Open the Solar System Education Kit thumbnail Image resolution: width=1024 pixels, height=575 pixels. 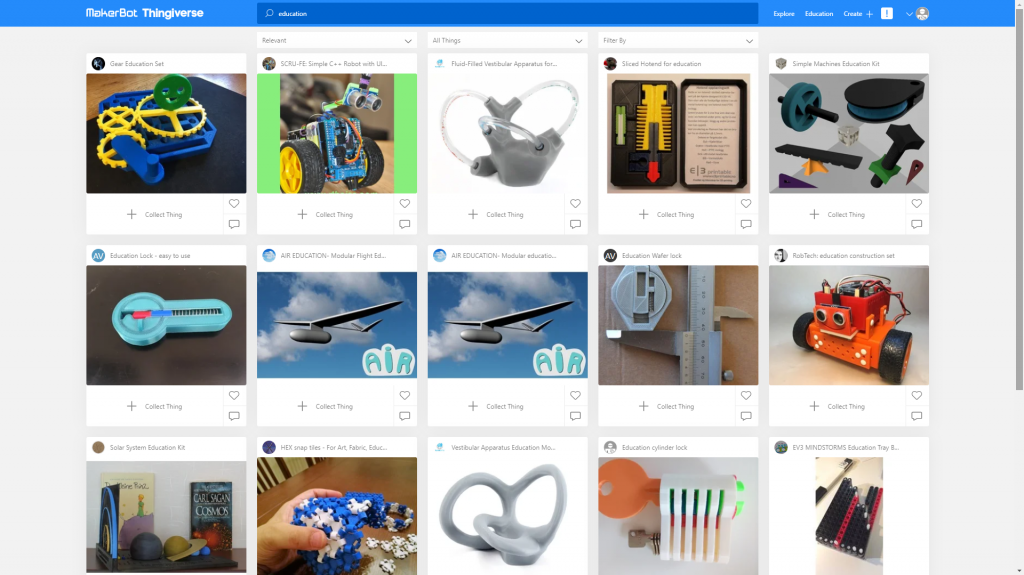pos(166,516)
